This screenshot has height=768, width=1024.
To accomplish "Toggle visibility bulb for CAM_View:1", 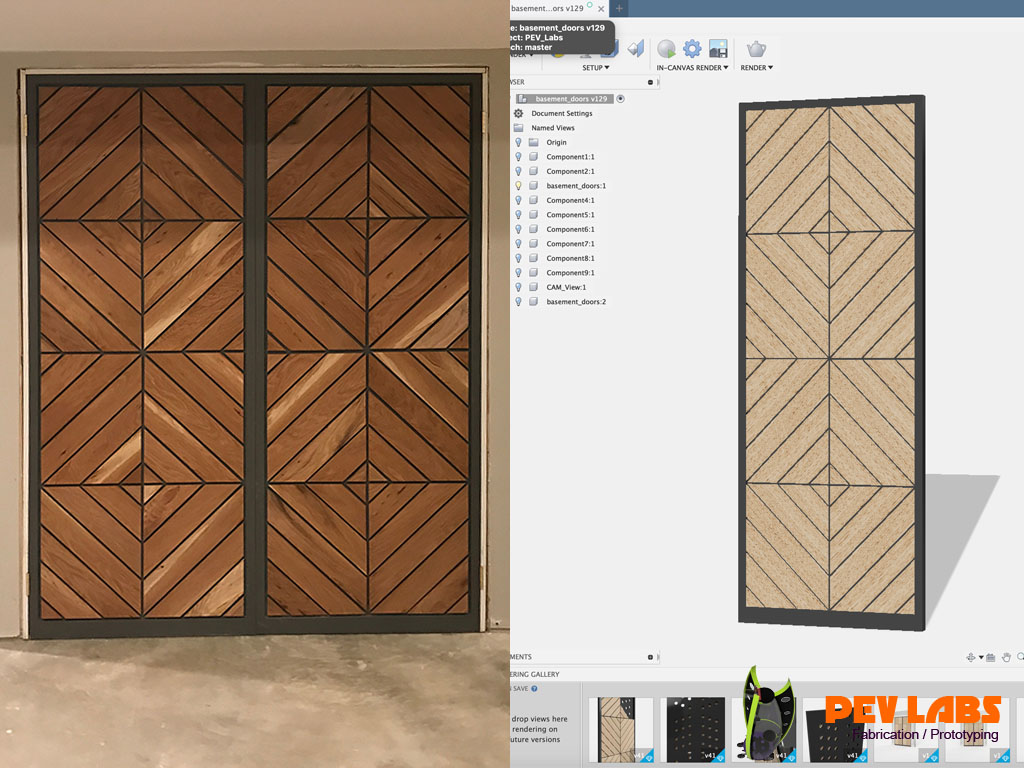I will [x=518, y=287].
